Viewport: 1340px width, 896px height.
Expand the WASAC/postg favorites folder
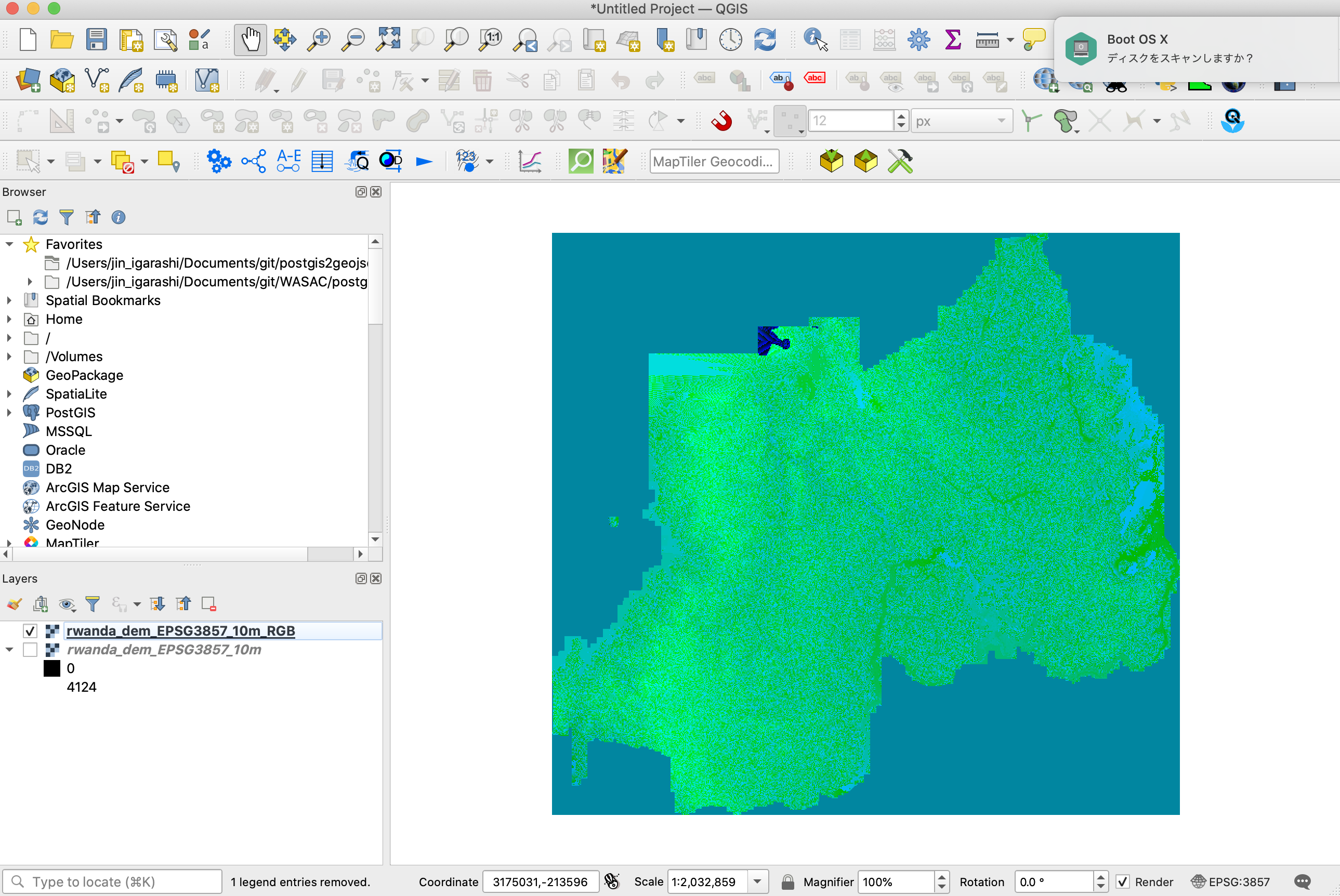(30, 282)
